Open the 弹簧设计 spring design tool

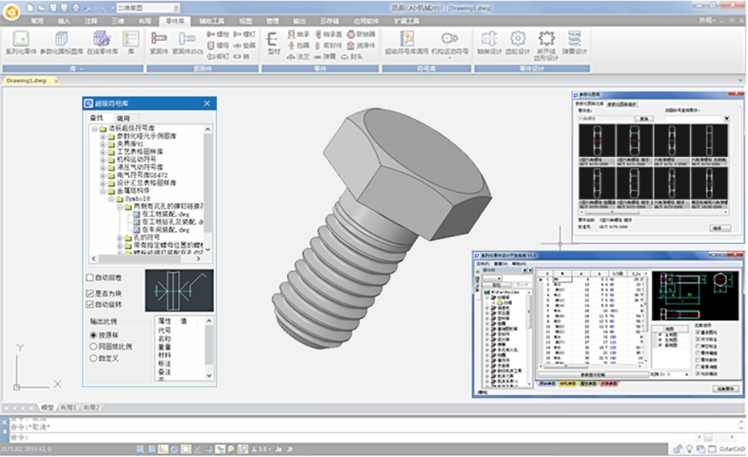click(x=574, y=39)
